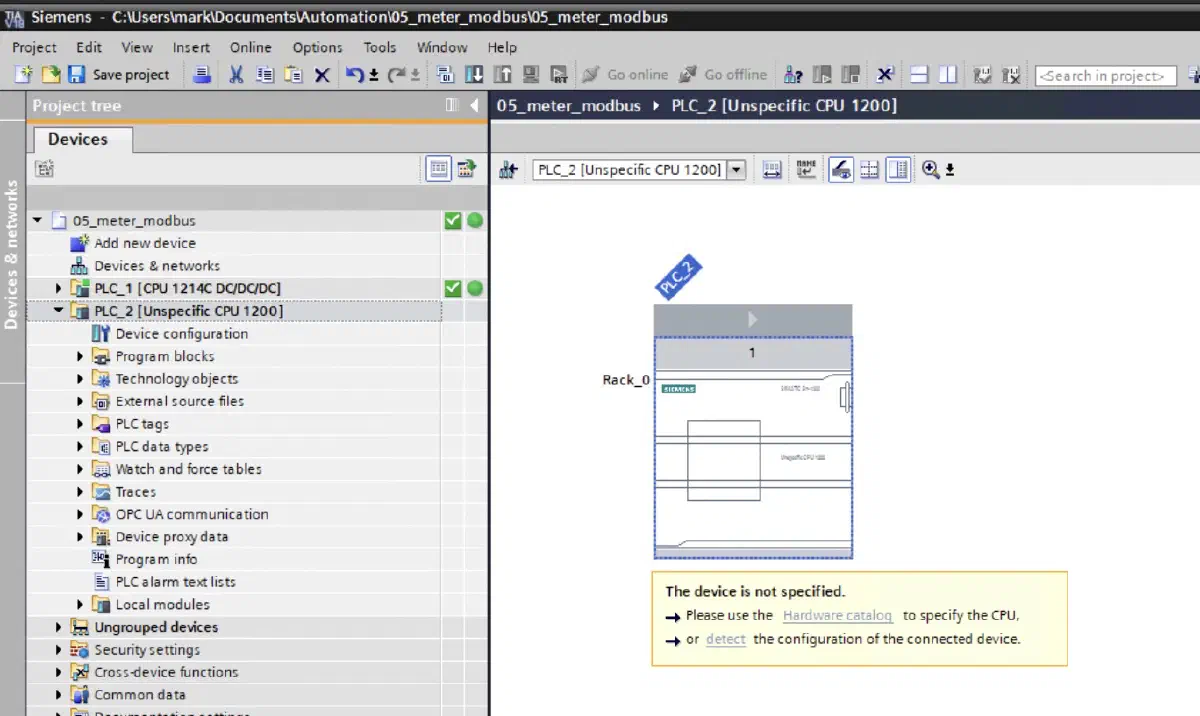The width and height of the screenshot is (1200, 716).
Task: Expand the Ungrouped devices folder
Action: (59, 628)
